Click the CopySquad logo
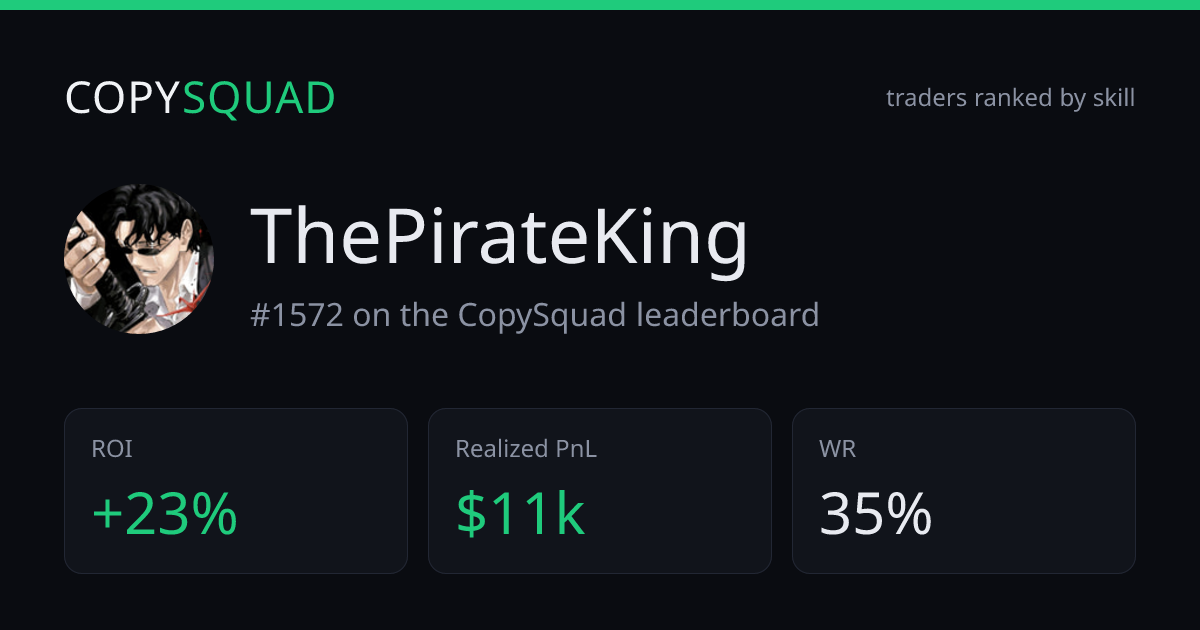1200x630 pixels. [x=200, y=98]
